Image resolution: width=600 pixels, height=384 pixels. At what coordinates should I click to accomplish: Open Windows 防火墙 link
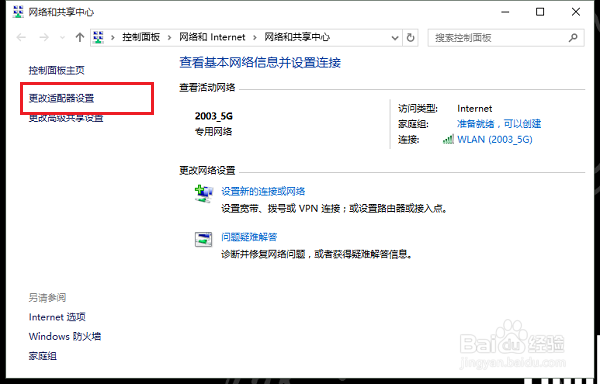click(x=65, y=337)
